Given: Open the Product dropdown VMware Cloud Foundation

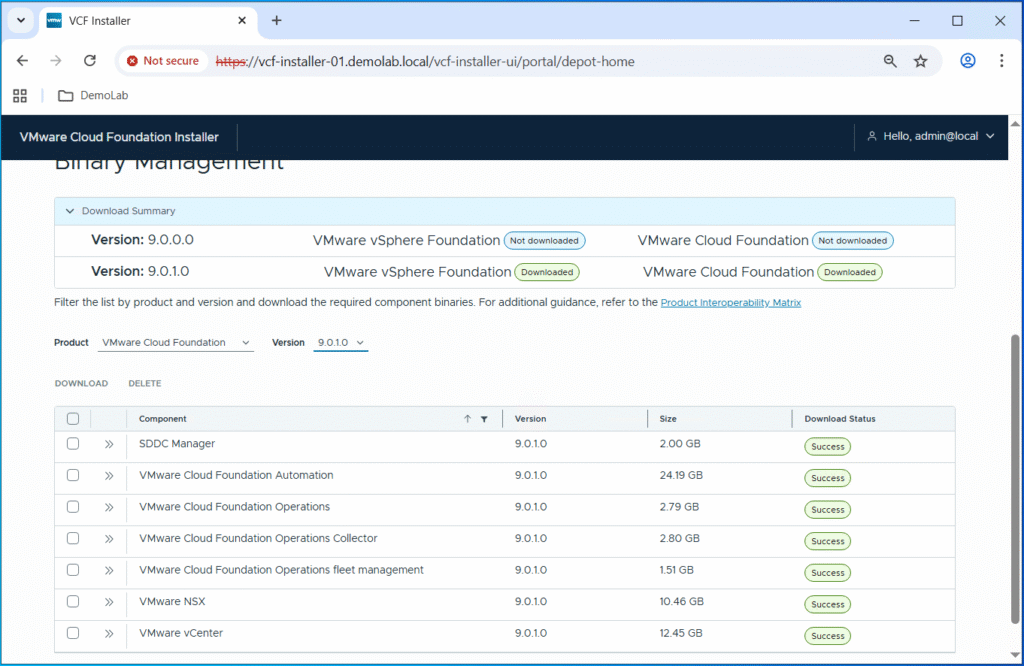Looking at the screenshot, I should 176,343.
